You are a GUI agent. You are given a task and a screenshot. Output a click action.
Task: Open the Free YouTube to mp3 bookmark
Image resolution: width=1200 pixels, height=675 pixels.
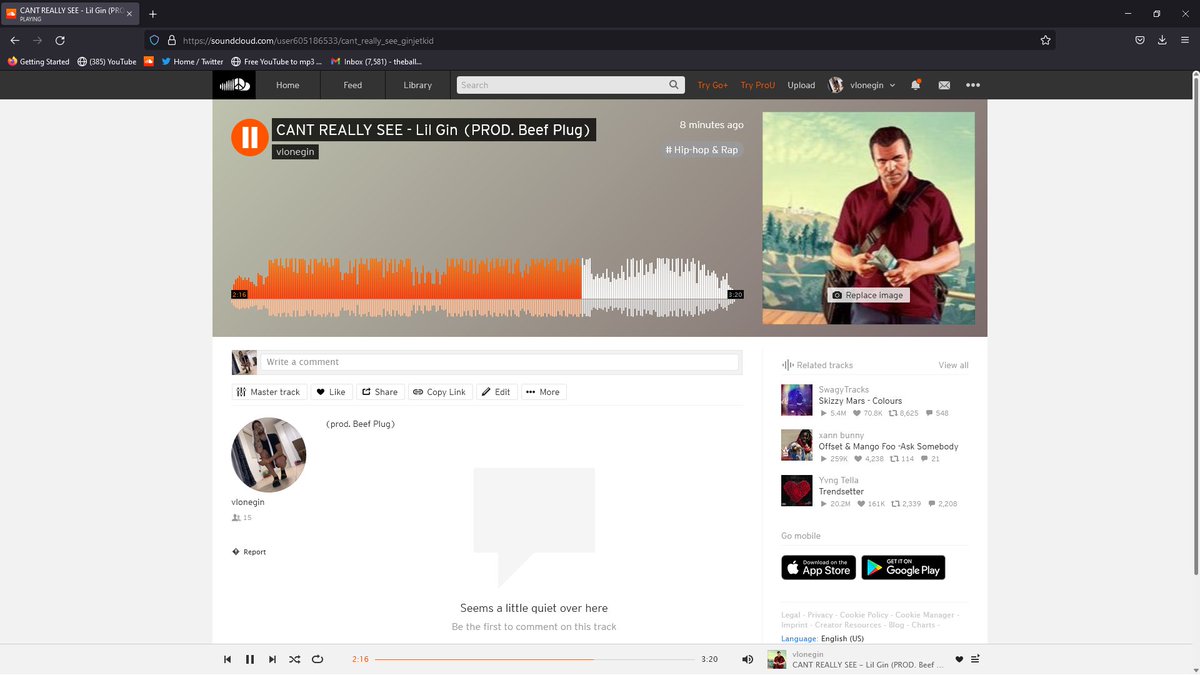pyautogui.click(x=276, y=61)
